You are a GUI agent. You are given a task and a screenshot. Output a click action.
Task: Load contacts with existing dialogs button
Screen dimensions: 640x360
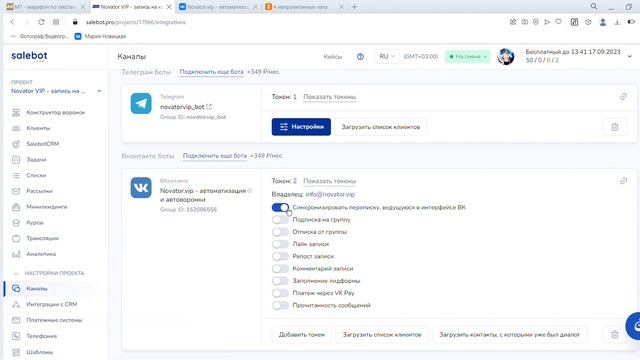tap(509, 335)
